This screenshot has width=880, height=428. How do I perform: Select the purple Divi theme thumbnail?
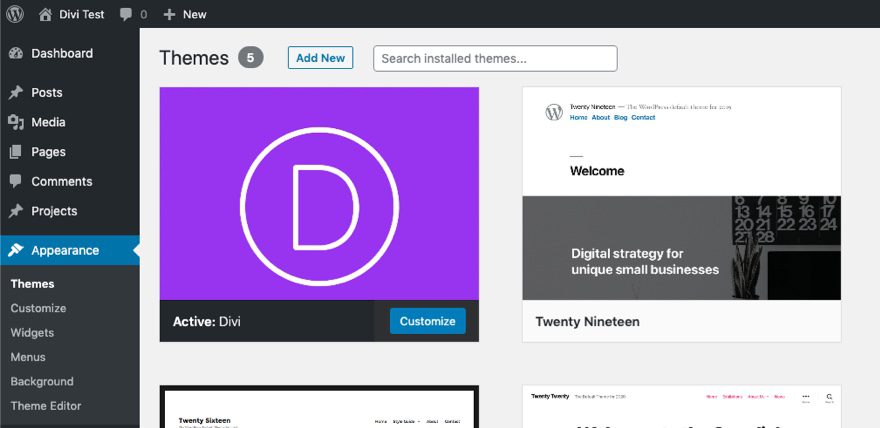pos(319,193)
